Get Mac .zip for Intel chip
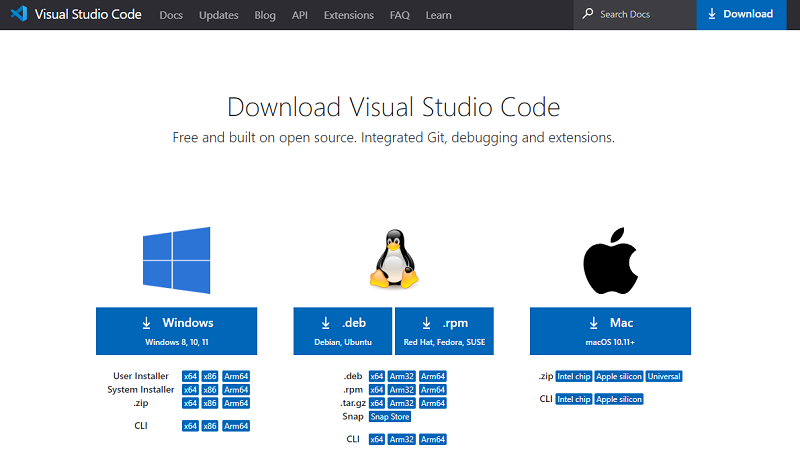800x451 pixels. [x=573, y=377]
